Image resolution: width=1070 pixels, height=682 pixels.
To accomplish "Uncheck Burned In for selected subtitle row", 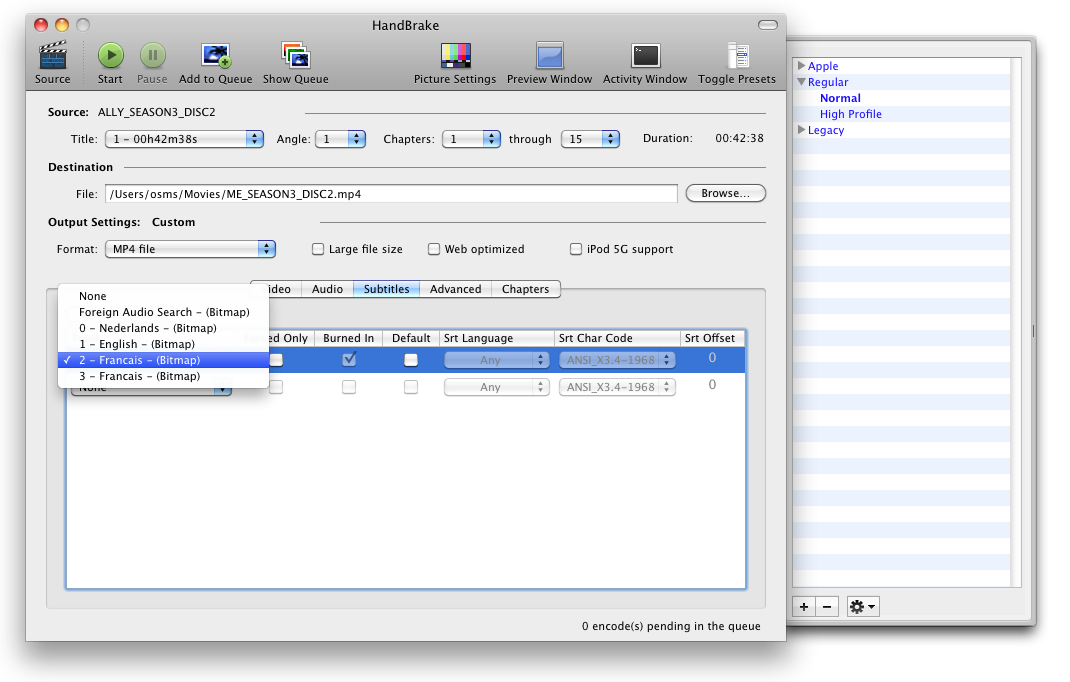I will [349, 359].
